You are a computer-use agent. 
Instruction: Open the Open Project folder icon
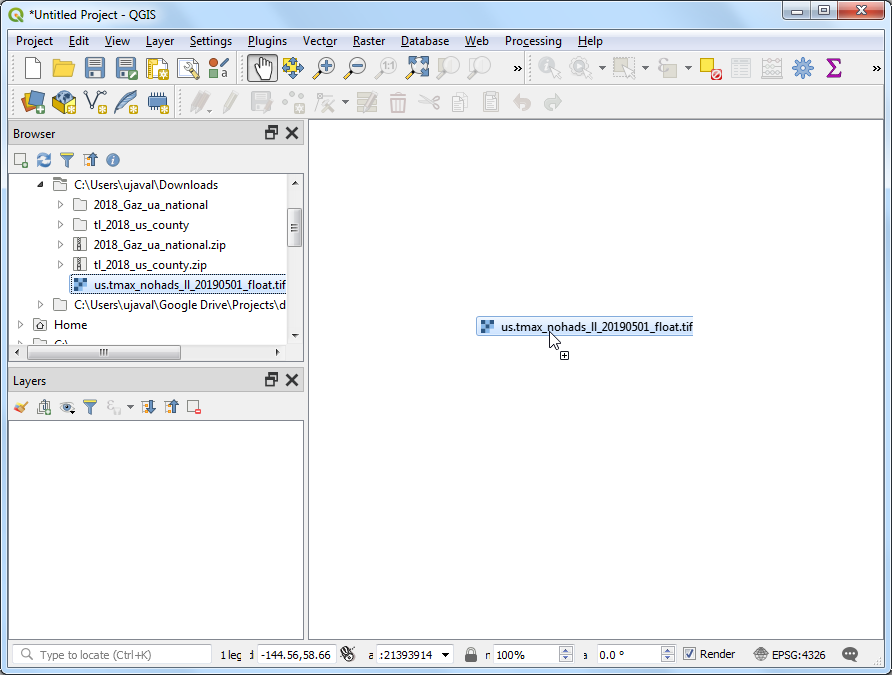click(64, 68)
